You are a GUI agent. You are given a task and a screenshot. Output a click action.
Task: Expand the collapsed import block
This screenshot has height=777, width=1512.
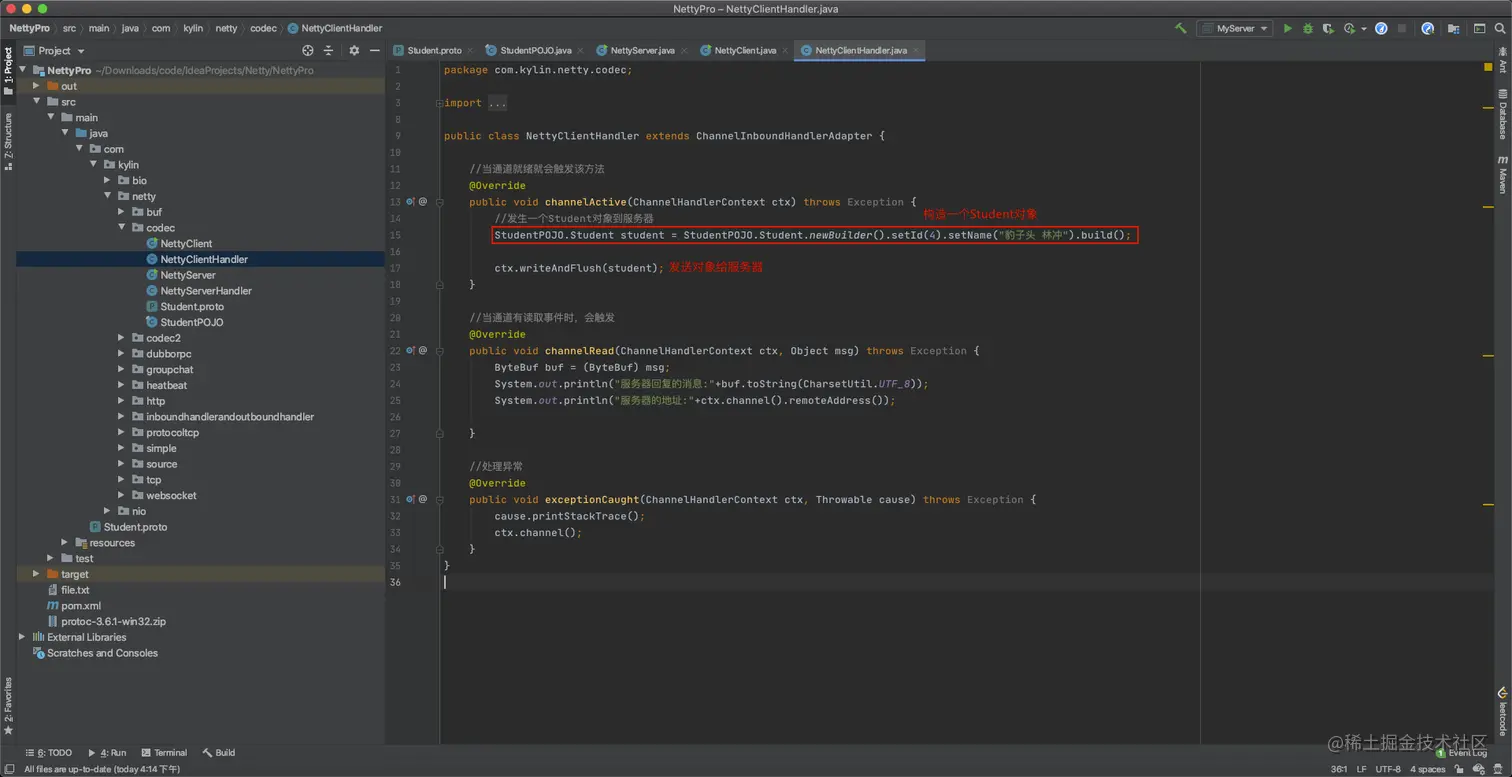[x=439, y=103]
